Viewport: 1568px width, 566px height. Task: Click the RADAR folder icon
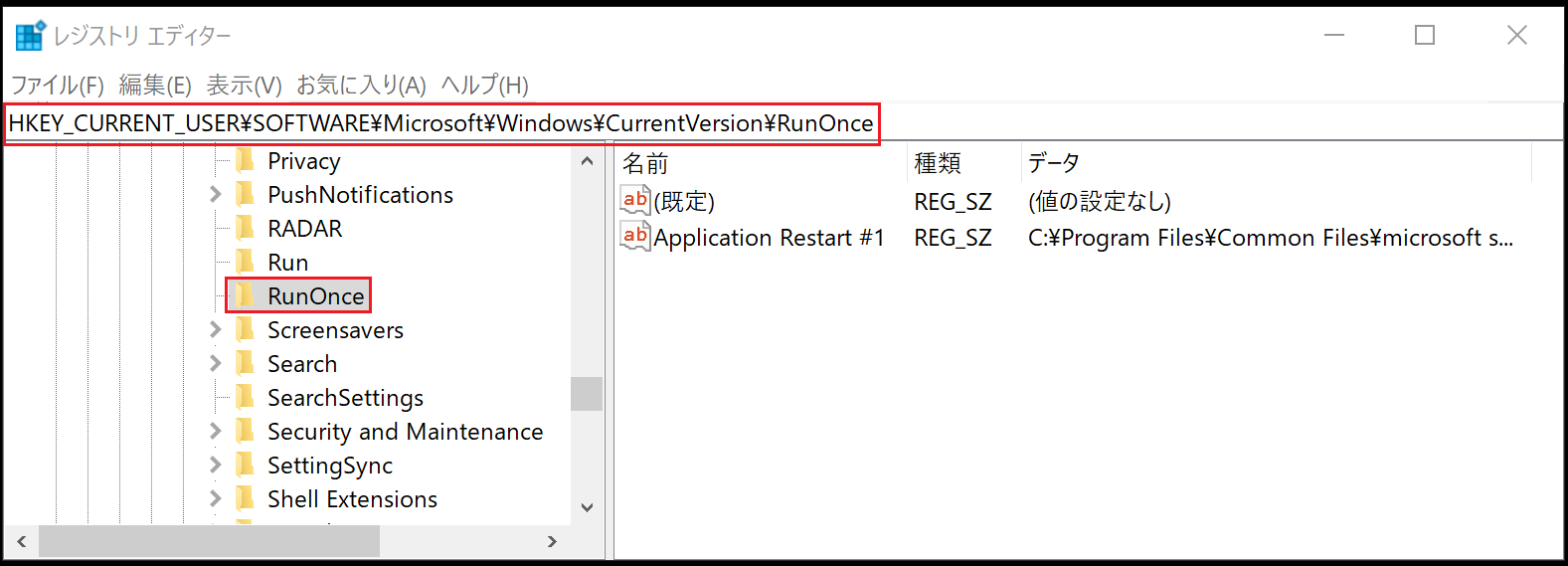246,228
